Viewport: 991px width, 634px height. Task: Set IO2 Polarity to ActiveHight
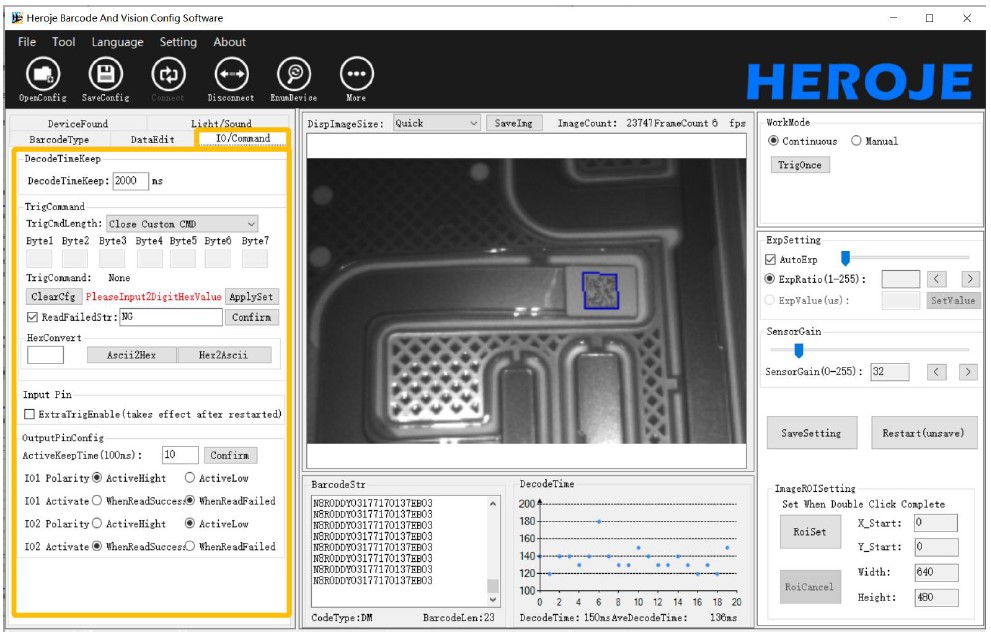click(97, 523)
